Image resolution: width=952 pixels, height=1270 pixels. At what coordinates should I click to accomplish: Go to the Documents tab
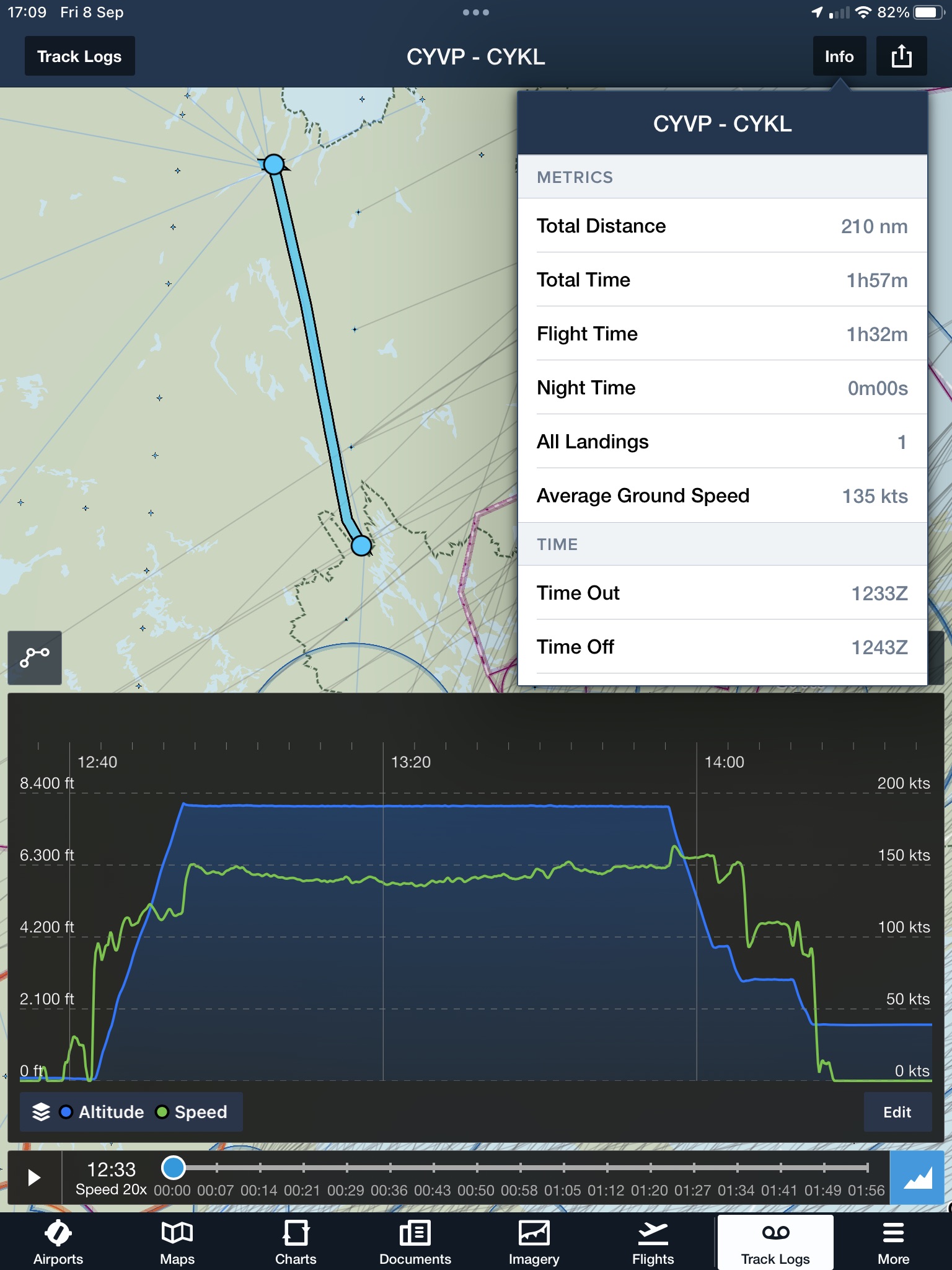click(x=415, y=1242)
